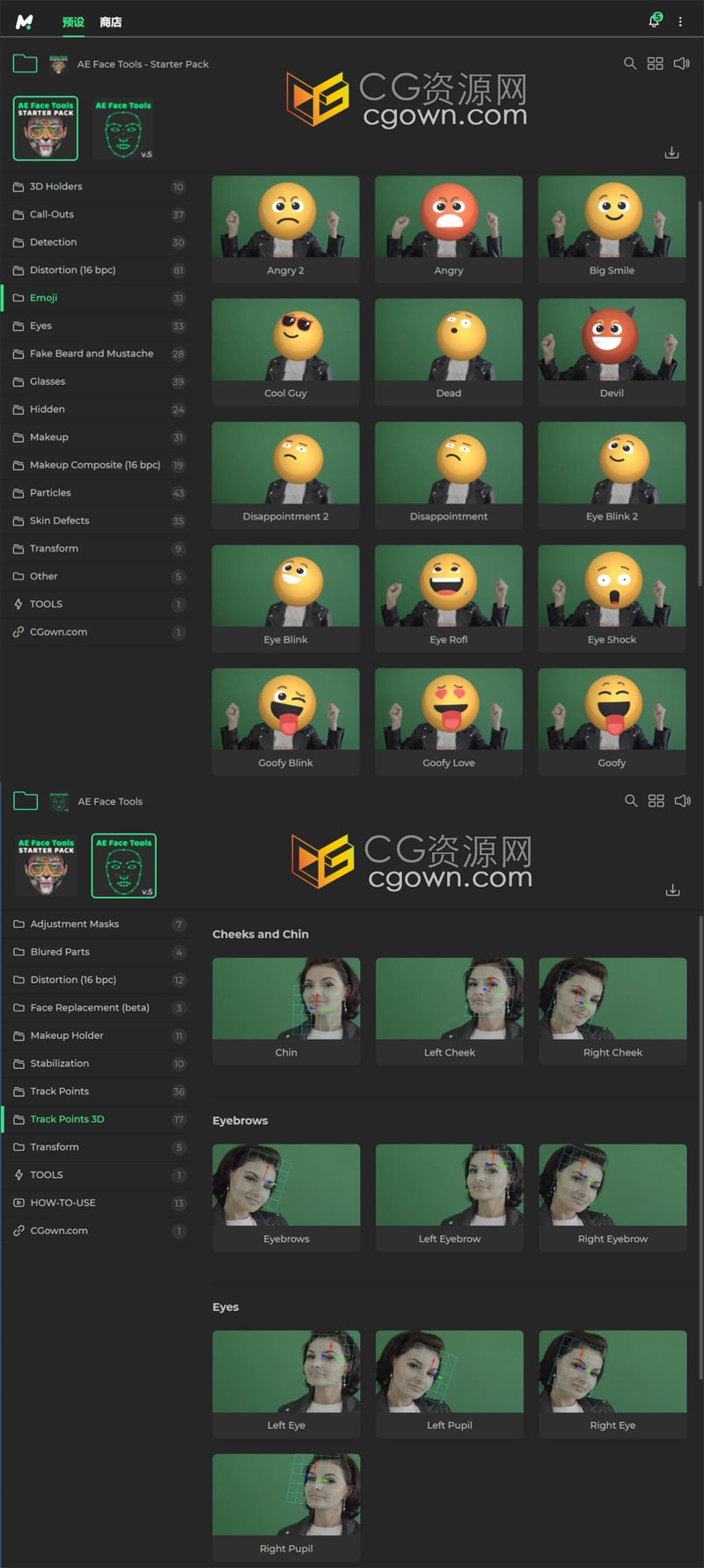Open the Eyes category in sidebar
This screenshot has width=704, height=1568.
click(95, 326)
